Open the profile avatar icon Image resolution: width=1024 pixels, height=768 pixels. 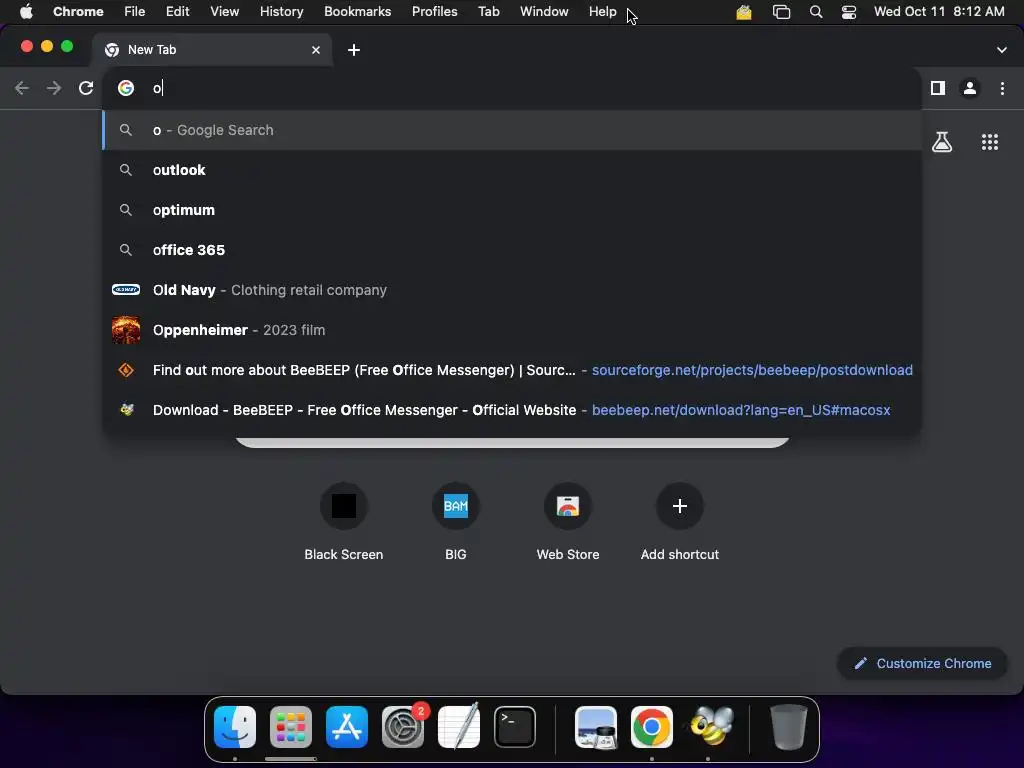coord(970,88)
